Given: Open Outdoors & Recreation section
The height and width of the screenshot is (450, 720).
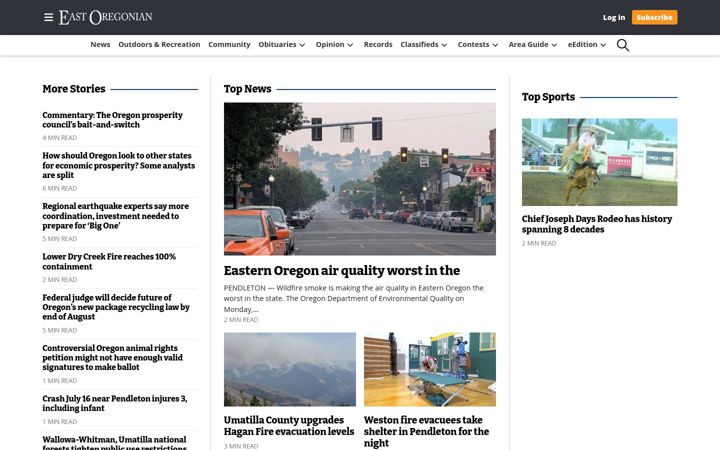Looking at the screenshot, I should [159, 45].
